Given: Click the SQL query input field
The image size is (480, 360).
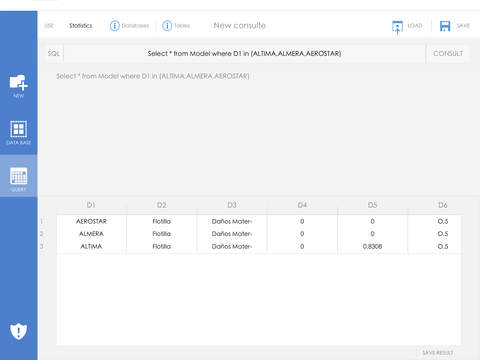Looking at the screenshot, I should [x=244, y=53].
